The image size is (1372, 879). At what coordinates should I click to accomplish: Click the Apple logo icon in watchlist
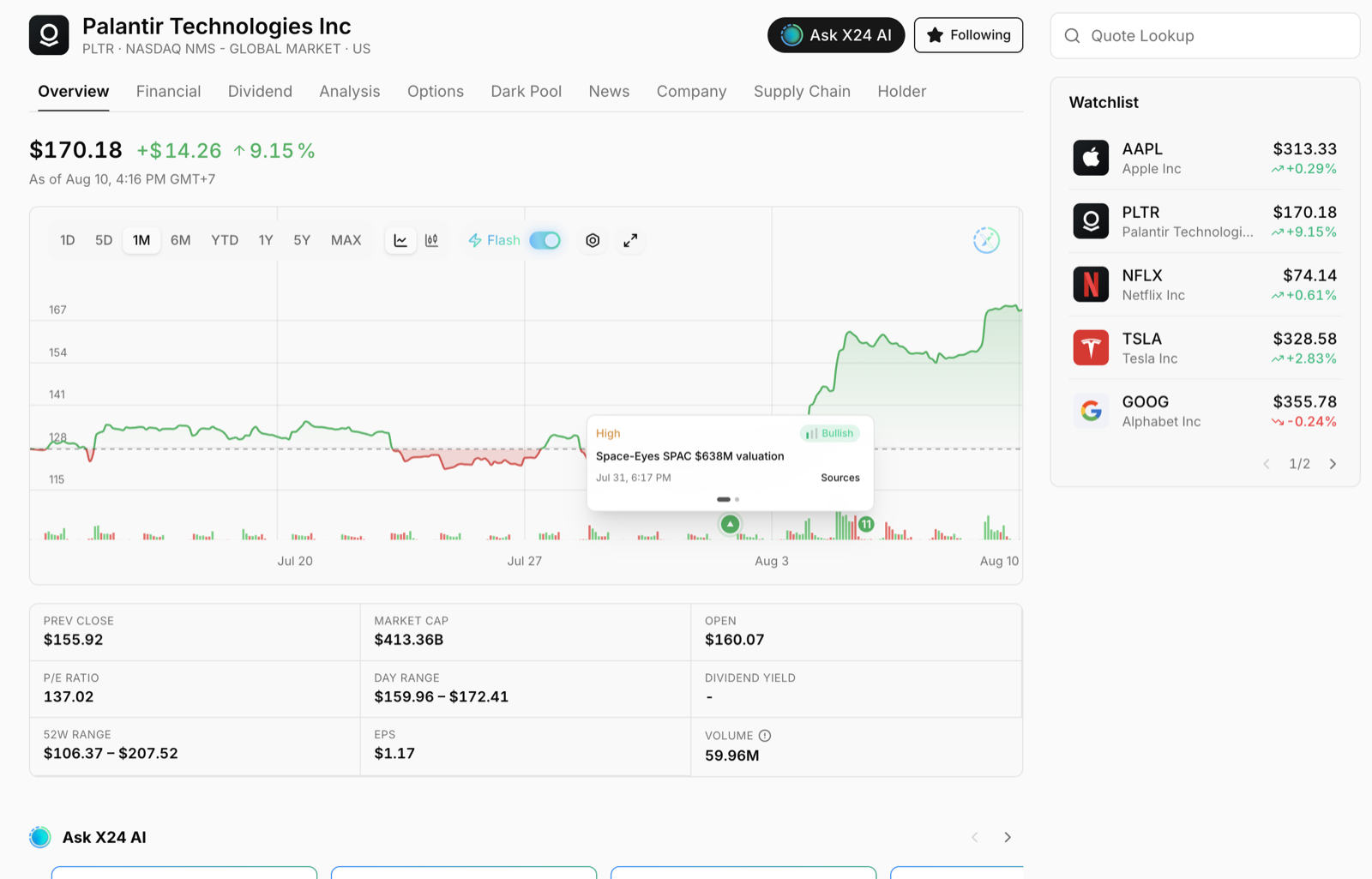coord(1091,158)
